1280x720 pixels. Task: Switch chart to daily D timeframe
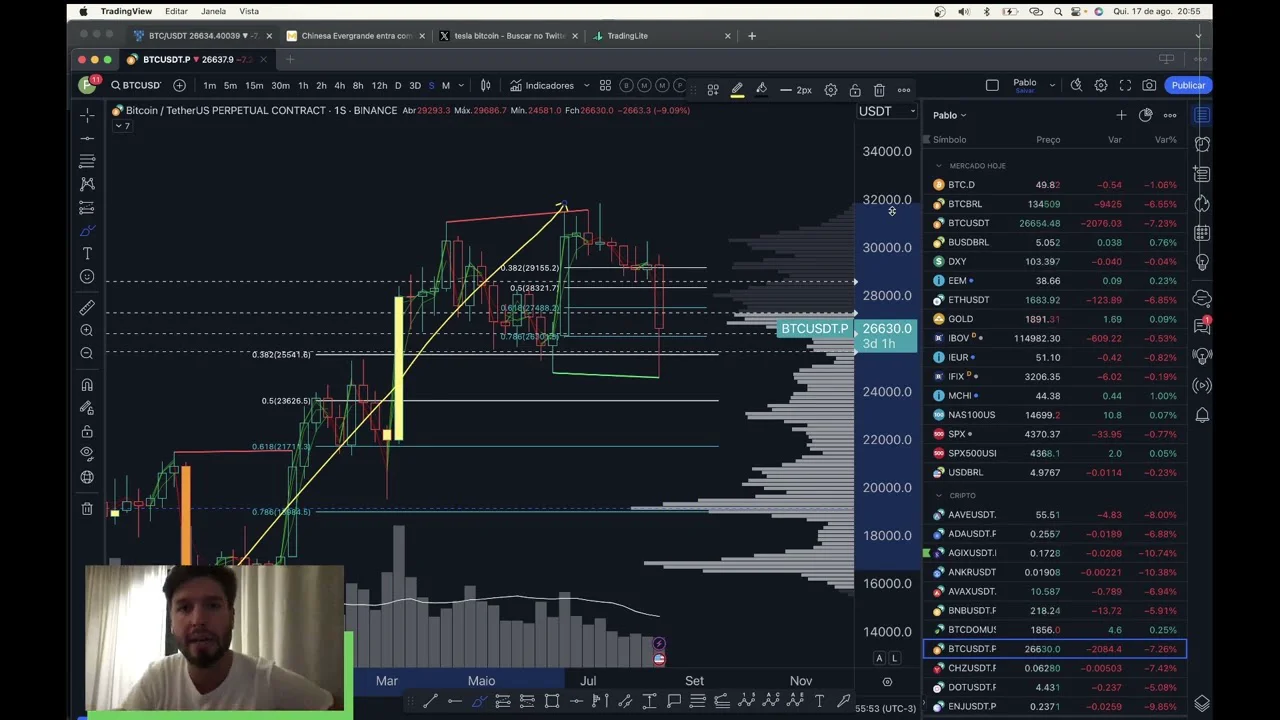click(x=398, y=86)
